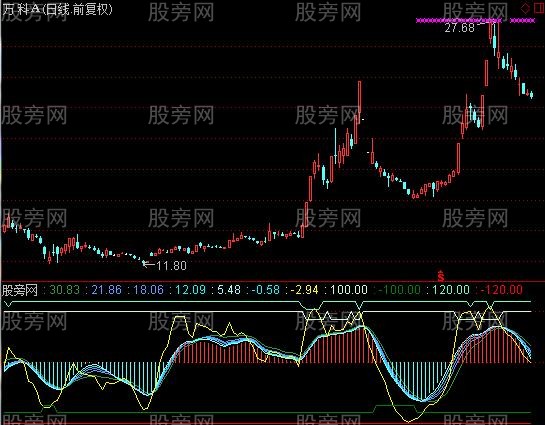Click the red square icon beside the diamond
The image size is (545, 425).
[x=538, y=8]
